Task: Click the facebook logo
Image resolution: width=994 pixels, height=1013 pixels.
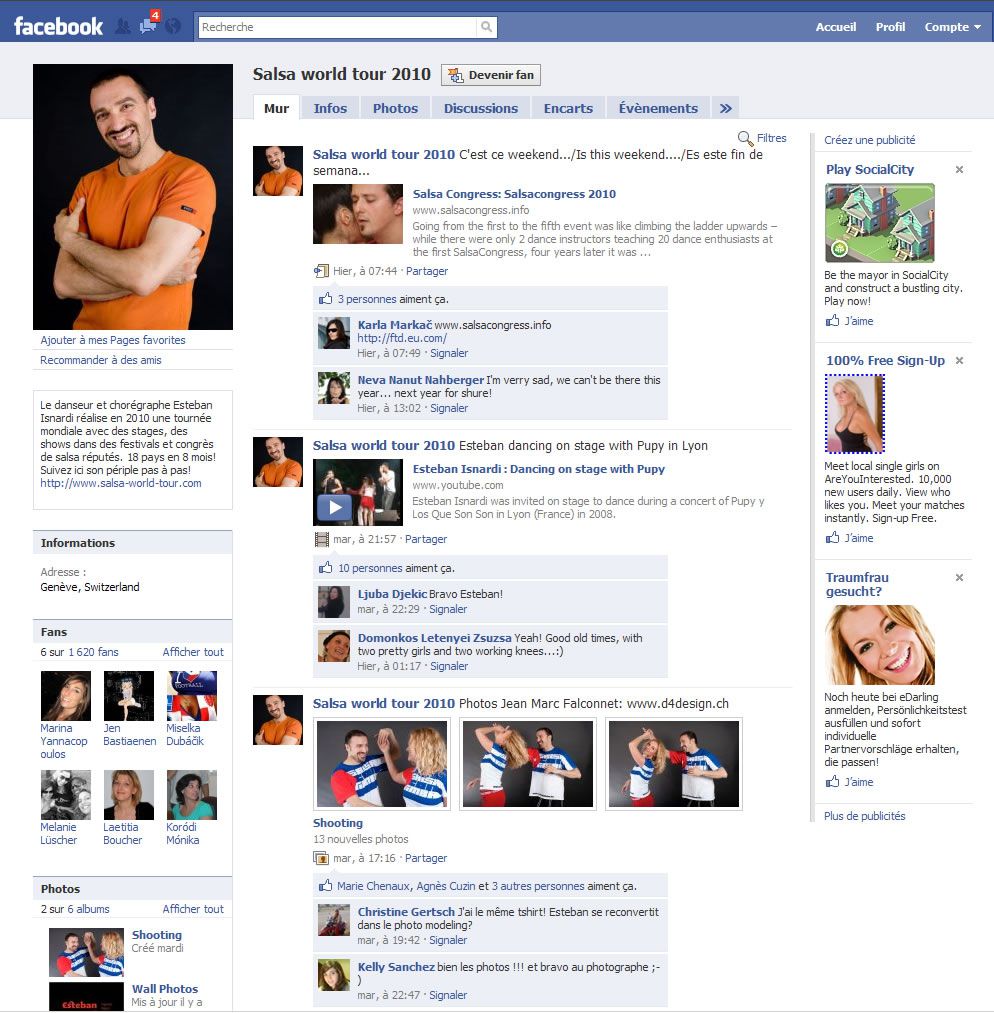Action: [x=58, y=26]
